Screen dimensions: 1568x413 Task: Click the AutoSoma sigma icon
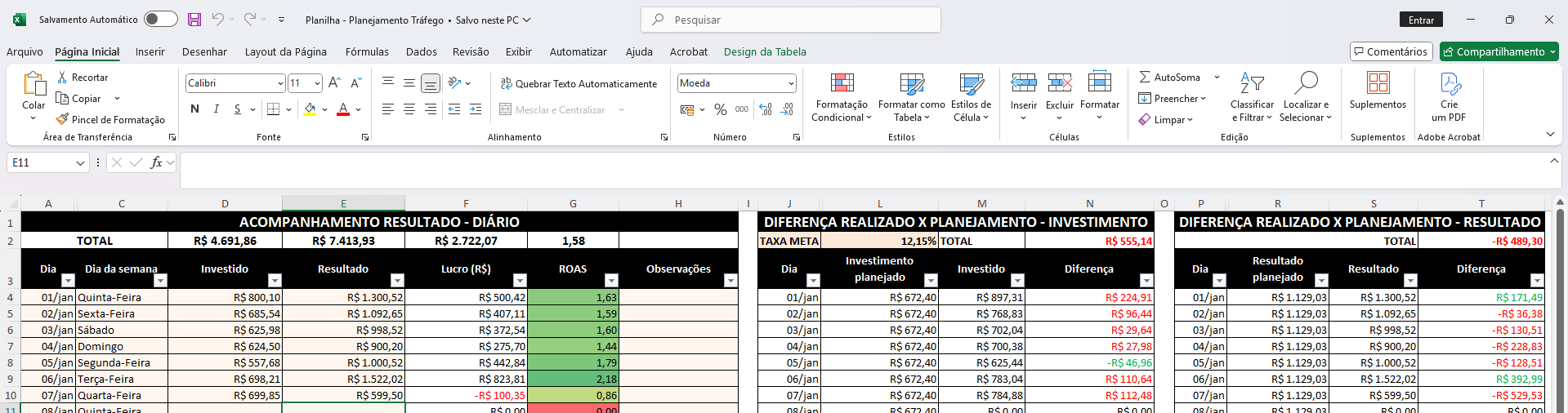coord(1145,77)
